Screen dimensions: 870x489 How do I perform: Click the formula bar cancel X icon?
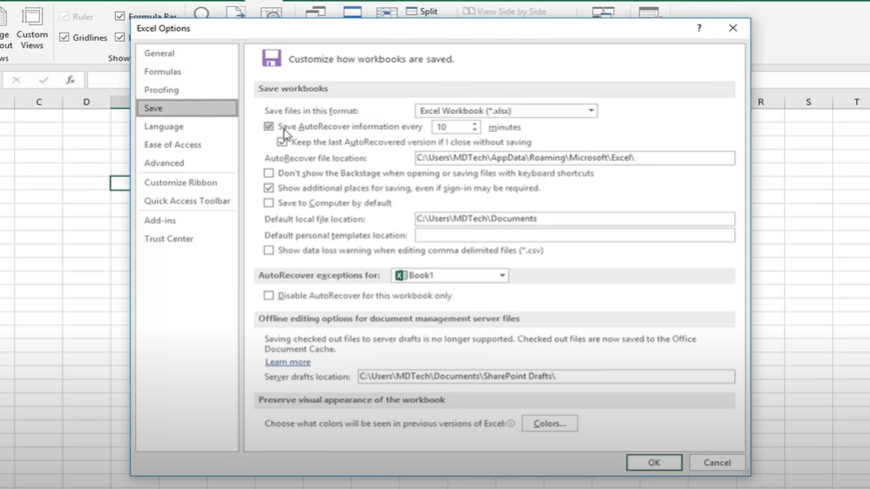(x=16, y=80)
